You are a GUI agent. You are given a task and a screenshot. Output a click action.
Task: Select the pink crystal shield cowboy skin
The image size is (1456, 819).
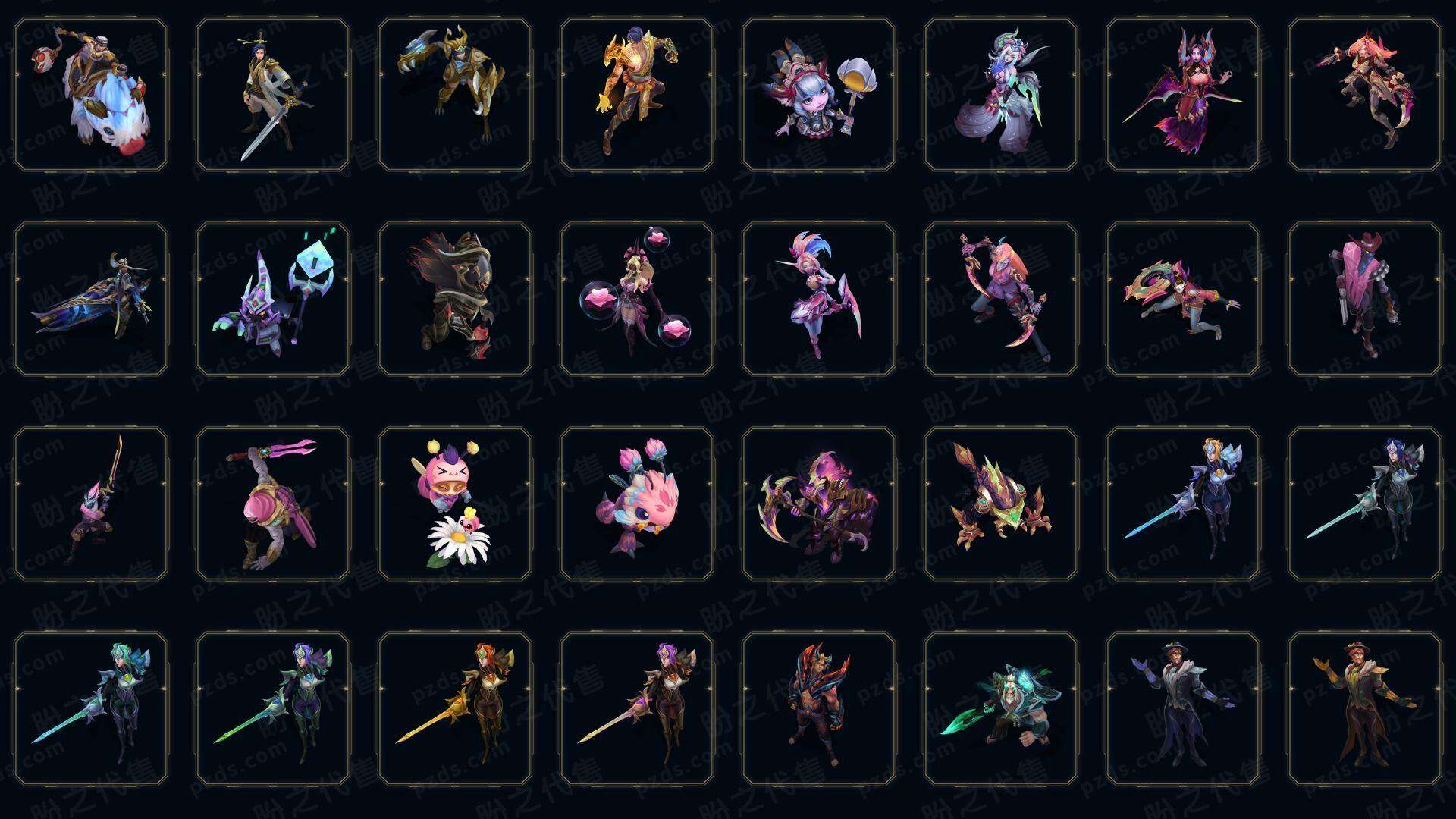click(1365, 299)
